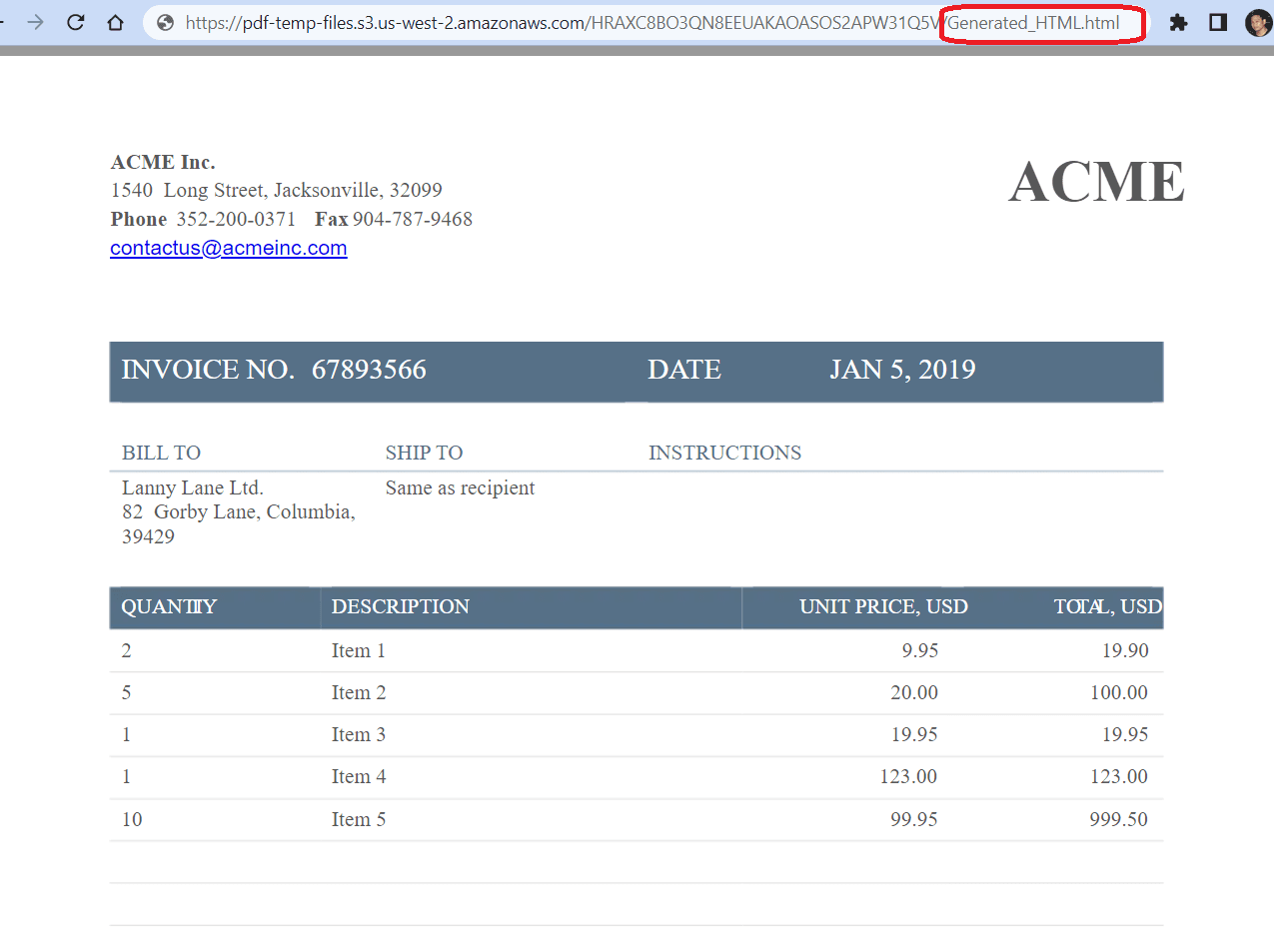Viewport: 1274px width, 952px height.
Task: Select the INSTRUCTIONS column heading
Action: click(x=724, y=453)
